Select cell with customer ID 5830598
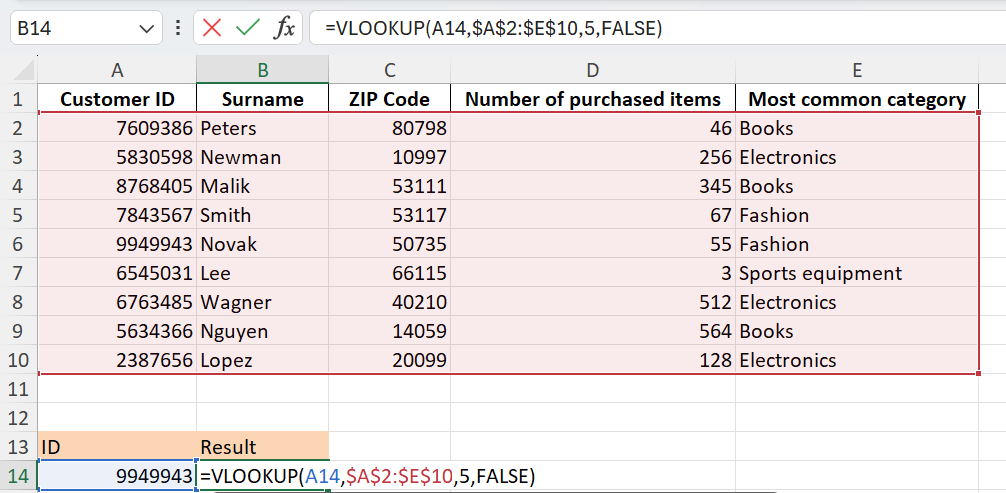1006x493 pixels. coord(117,157)
